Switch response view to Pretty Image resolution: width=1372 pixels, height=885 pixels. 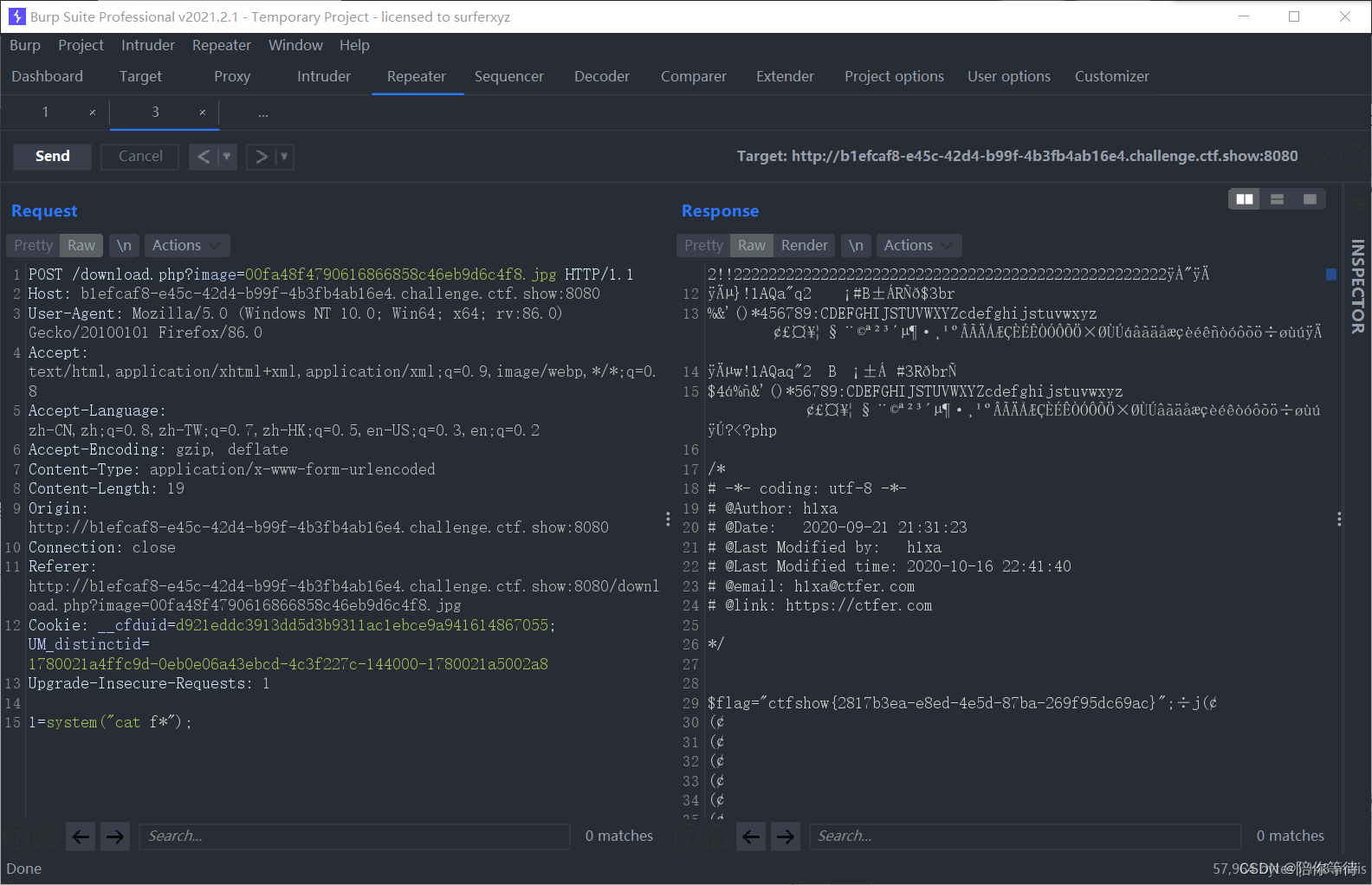click(x=703, y=245)
